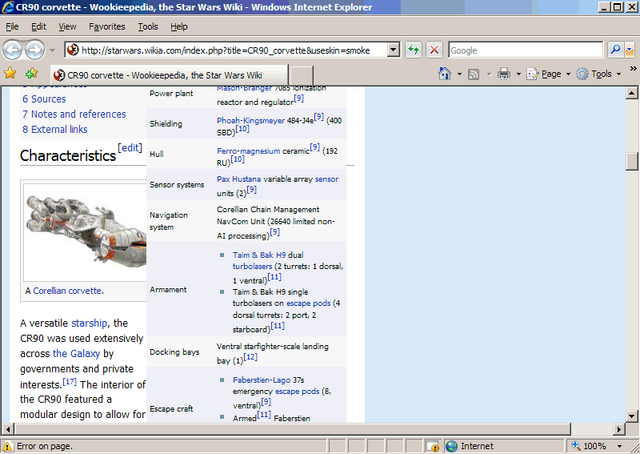Click horizontal scrollbar right arrow

tap(619, 429)
